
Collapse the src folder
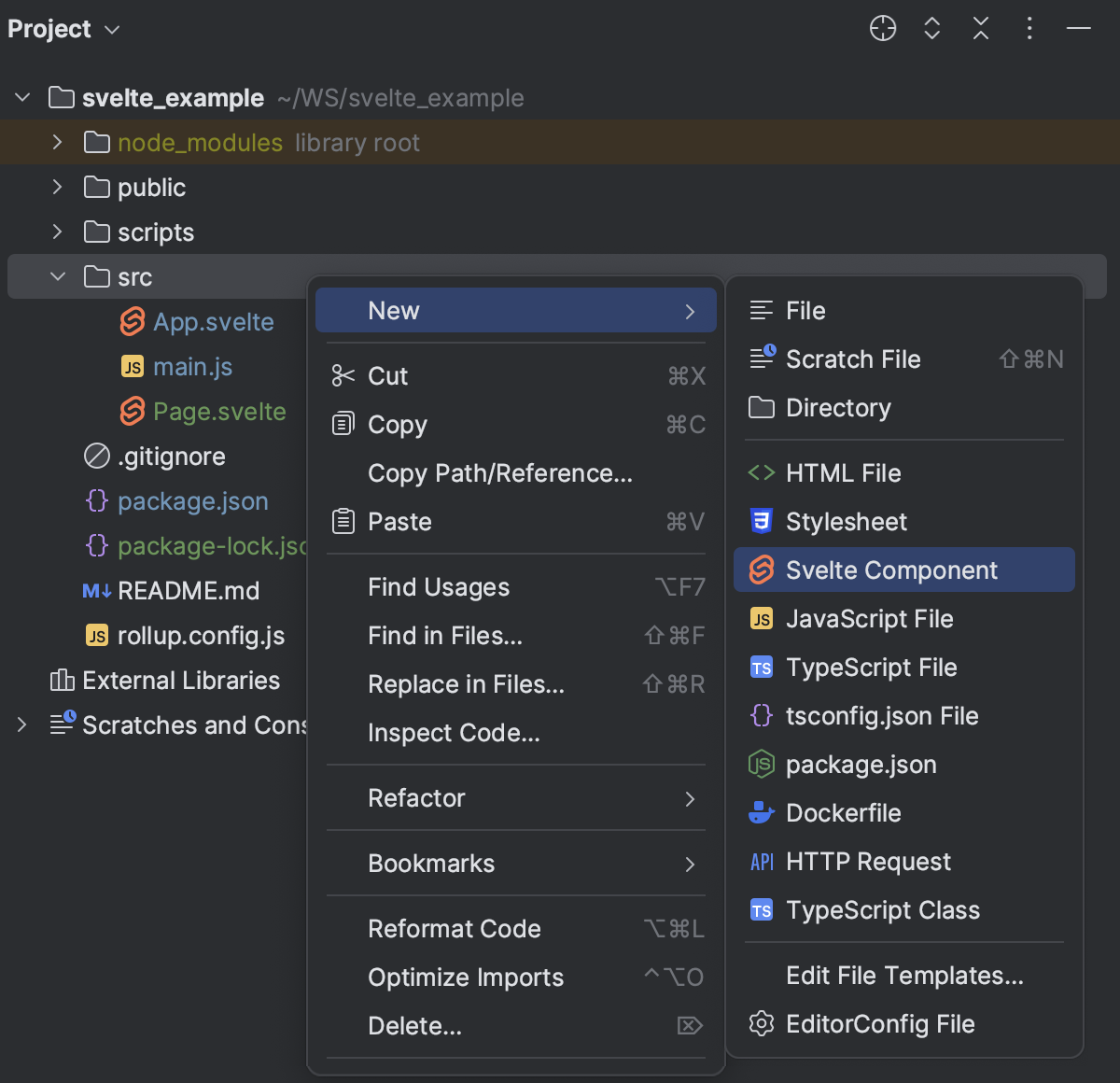click(57, 276)
